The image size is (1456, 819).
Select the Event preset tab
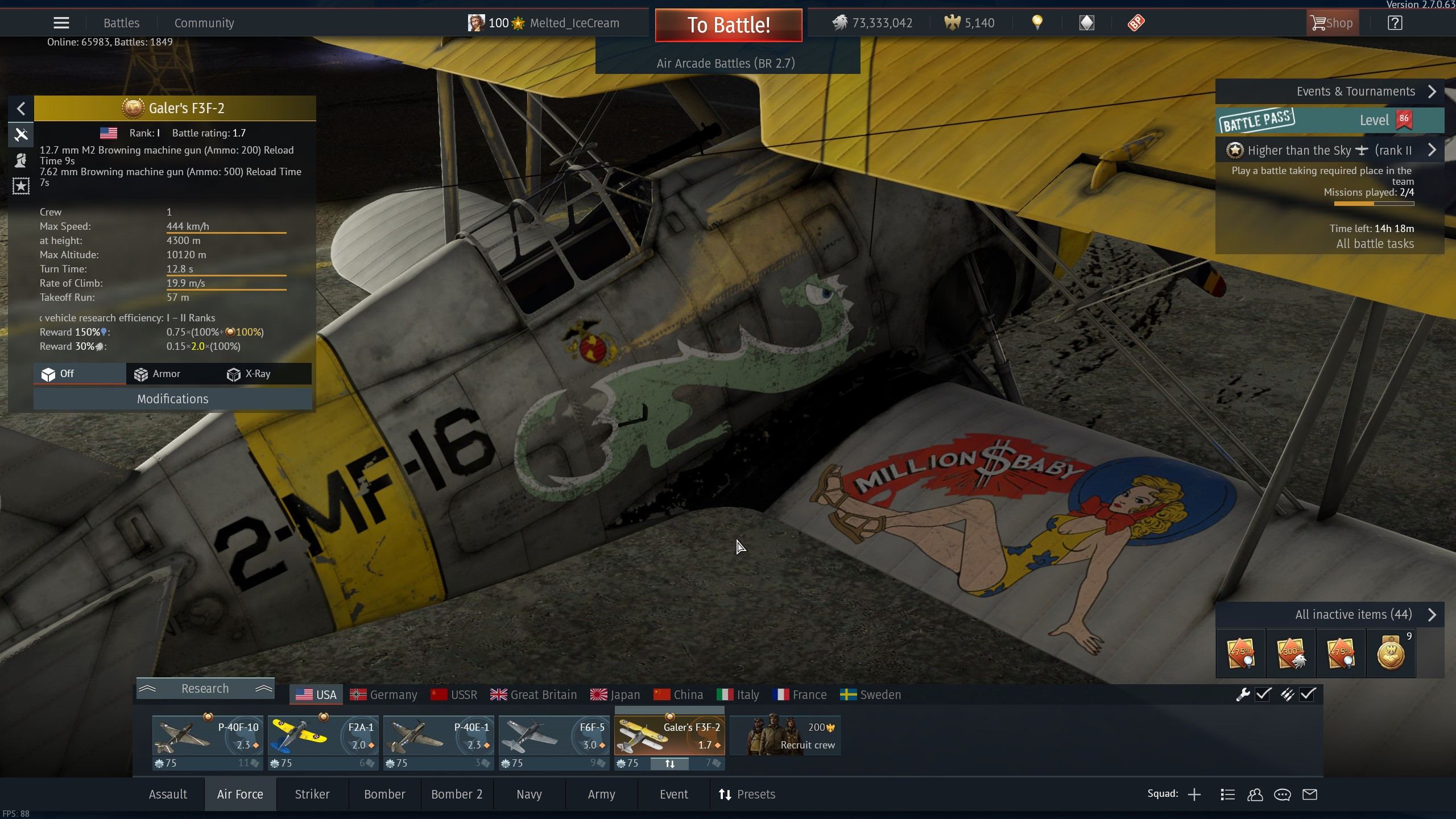673,795
